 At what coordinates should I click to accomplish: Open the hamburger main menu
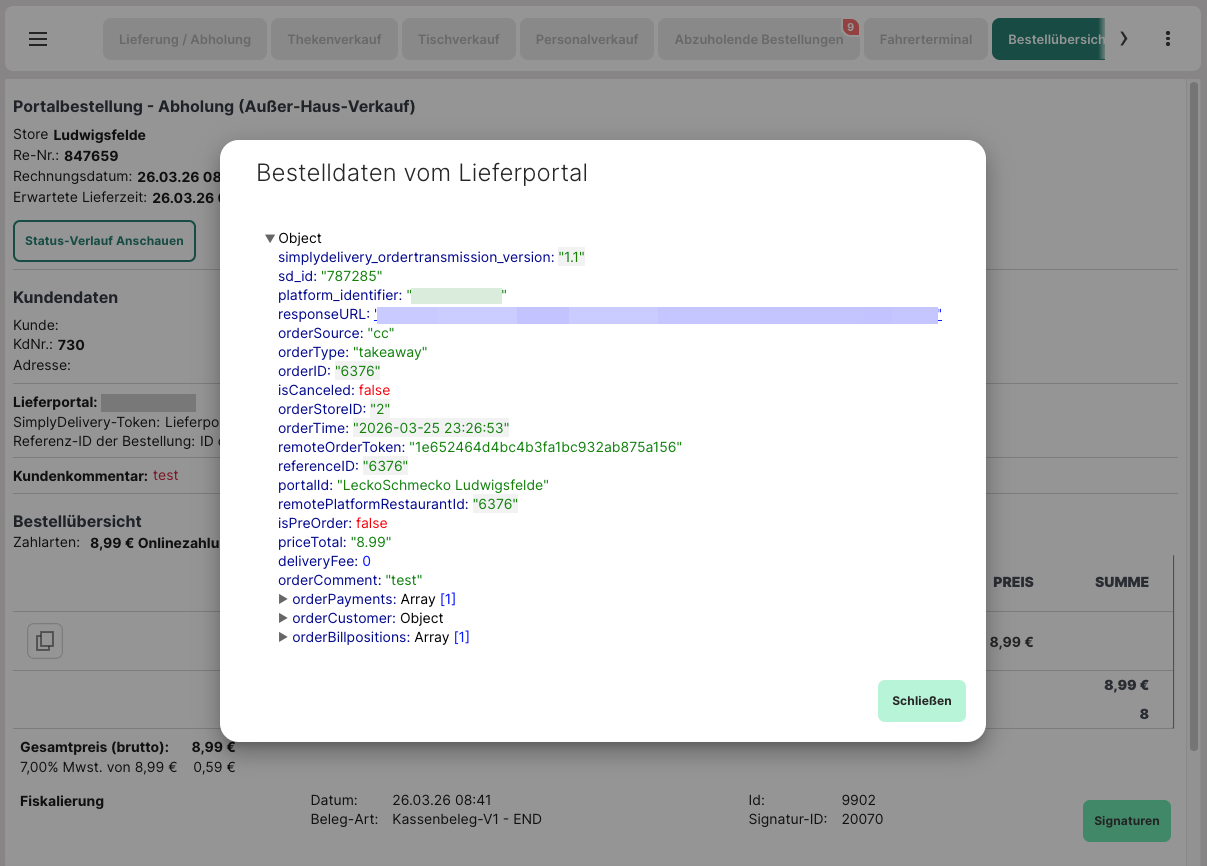coord(38,39)
